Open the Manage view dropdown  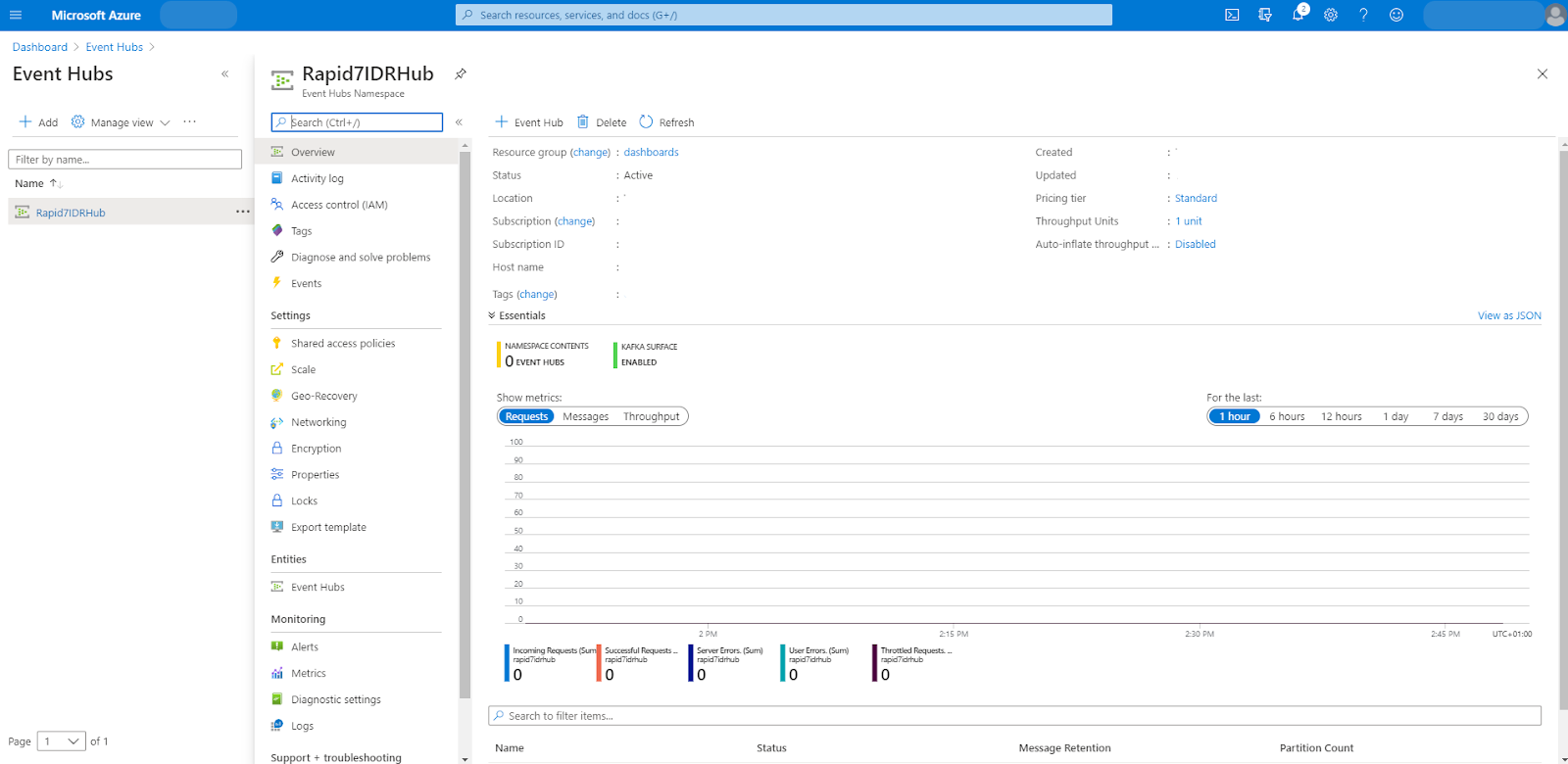[122, 122]
